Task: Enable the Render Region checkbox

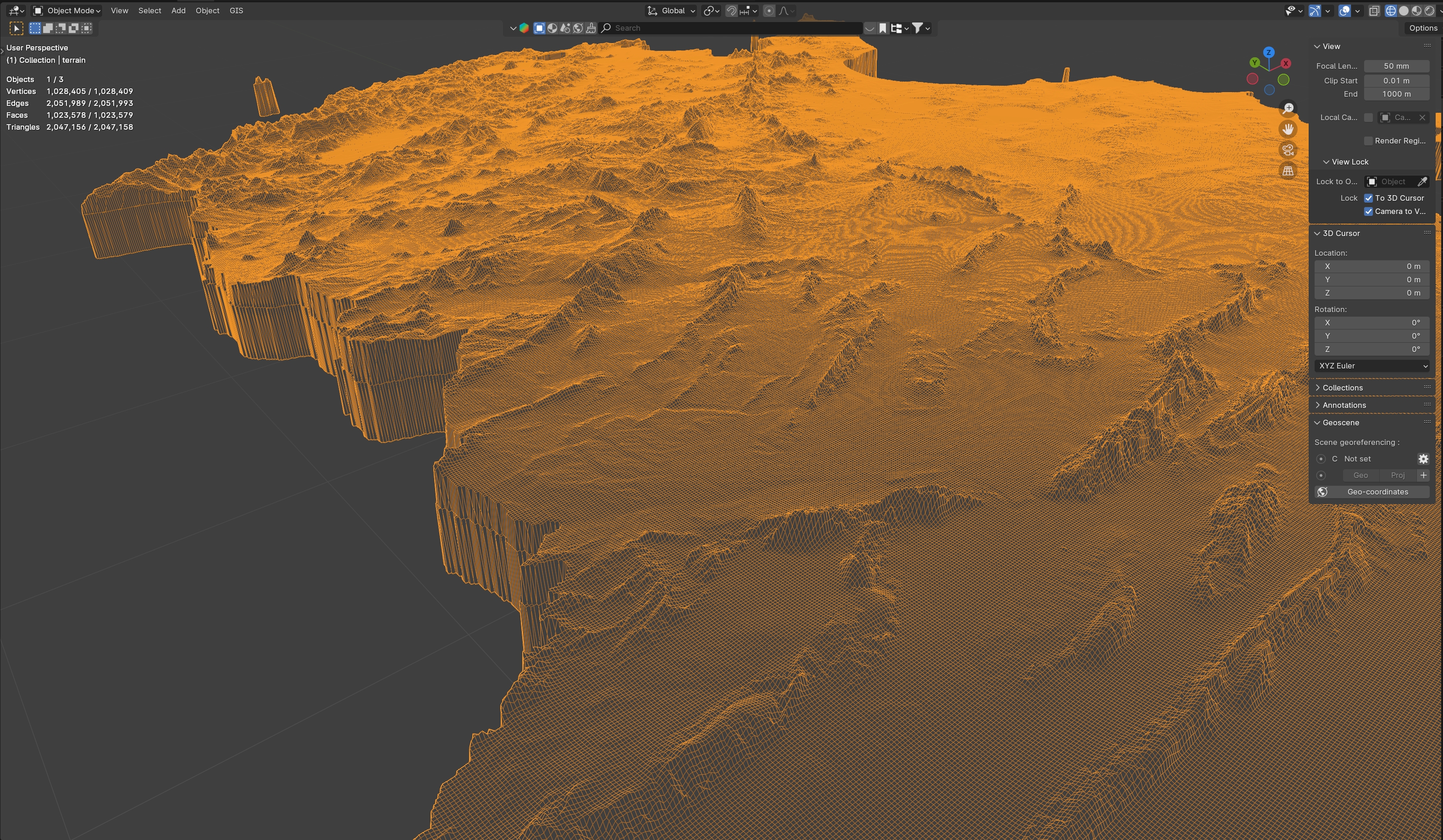Action: click(1369, 141)
